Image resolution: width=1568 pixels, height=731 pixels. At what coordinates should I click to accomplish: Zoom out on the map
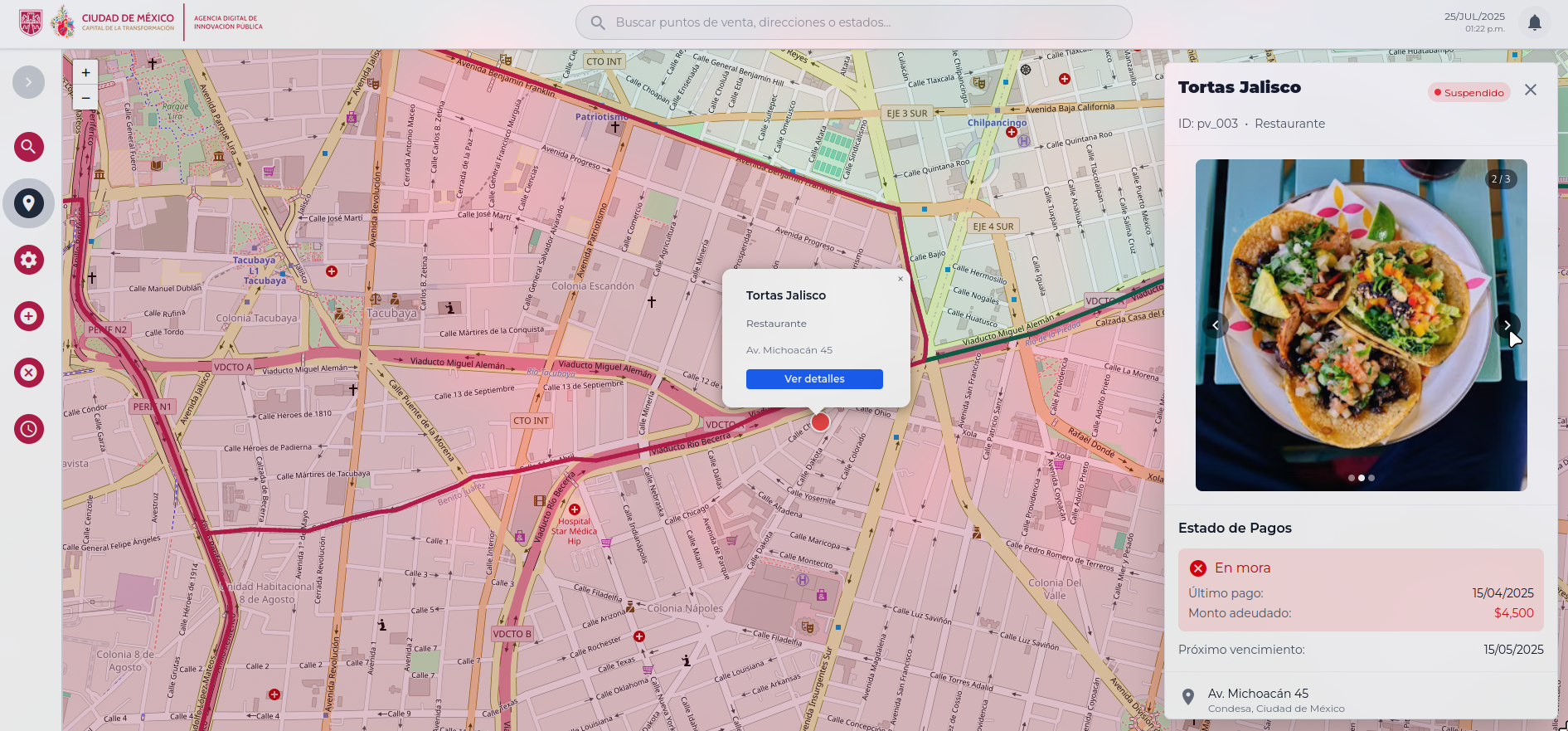(85, 97)
